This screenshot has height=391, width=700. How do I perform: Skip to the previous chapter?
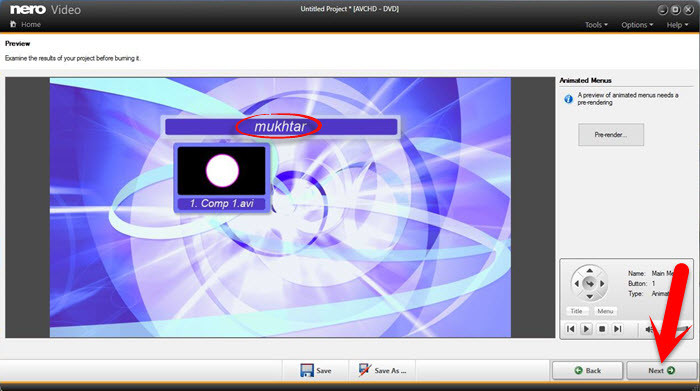tap(571, 329)
